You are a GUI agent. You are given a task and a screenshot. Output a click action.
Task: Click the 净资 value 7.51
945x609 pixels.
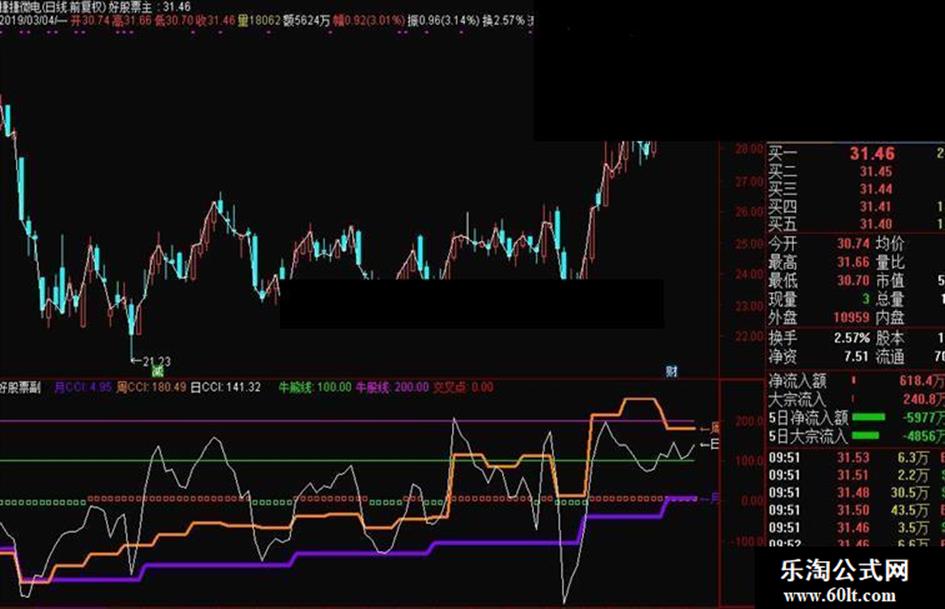click(x=856, y=356)
